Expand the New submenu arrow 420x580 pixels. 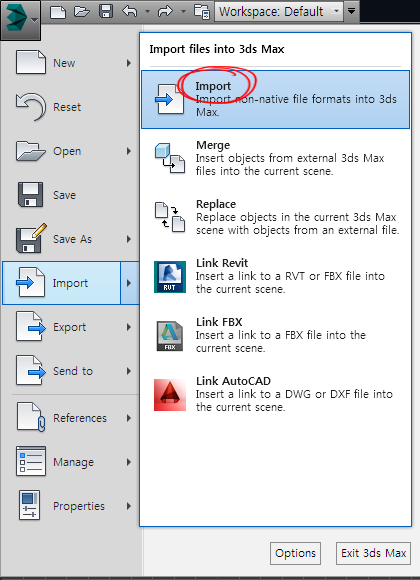[129, 63]
